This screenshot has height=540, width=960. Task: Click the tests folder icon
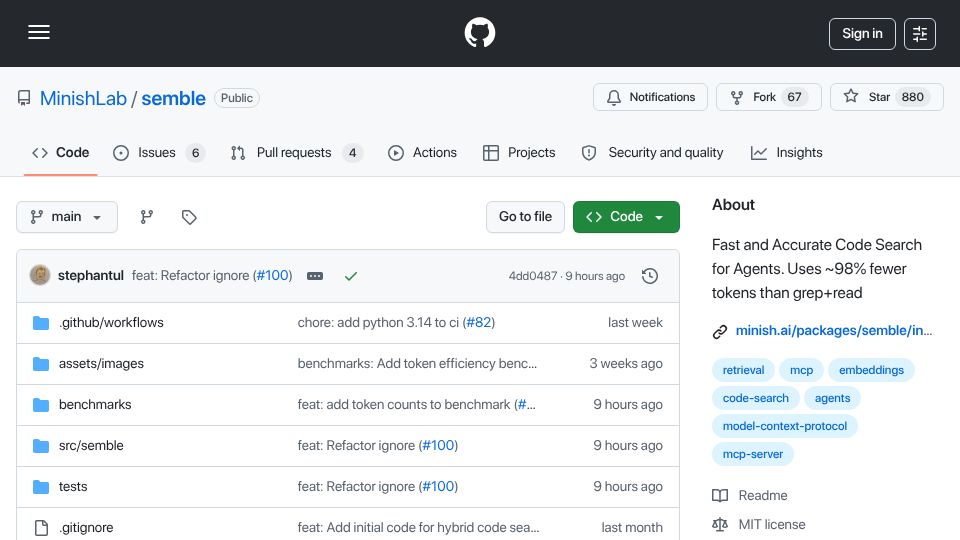point(41,487)
